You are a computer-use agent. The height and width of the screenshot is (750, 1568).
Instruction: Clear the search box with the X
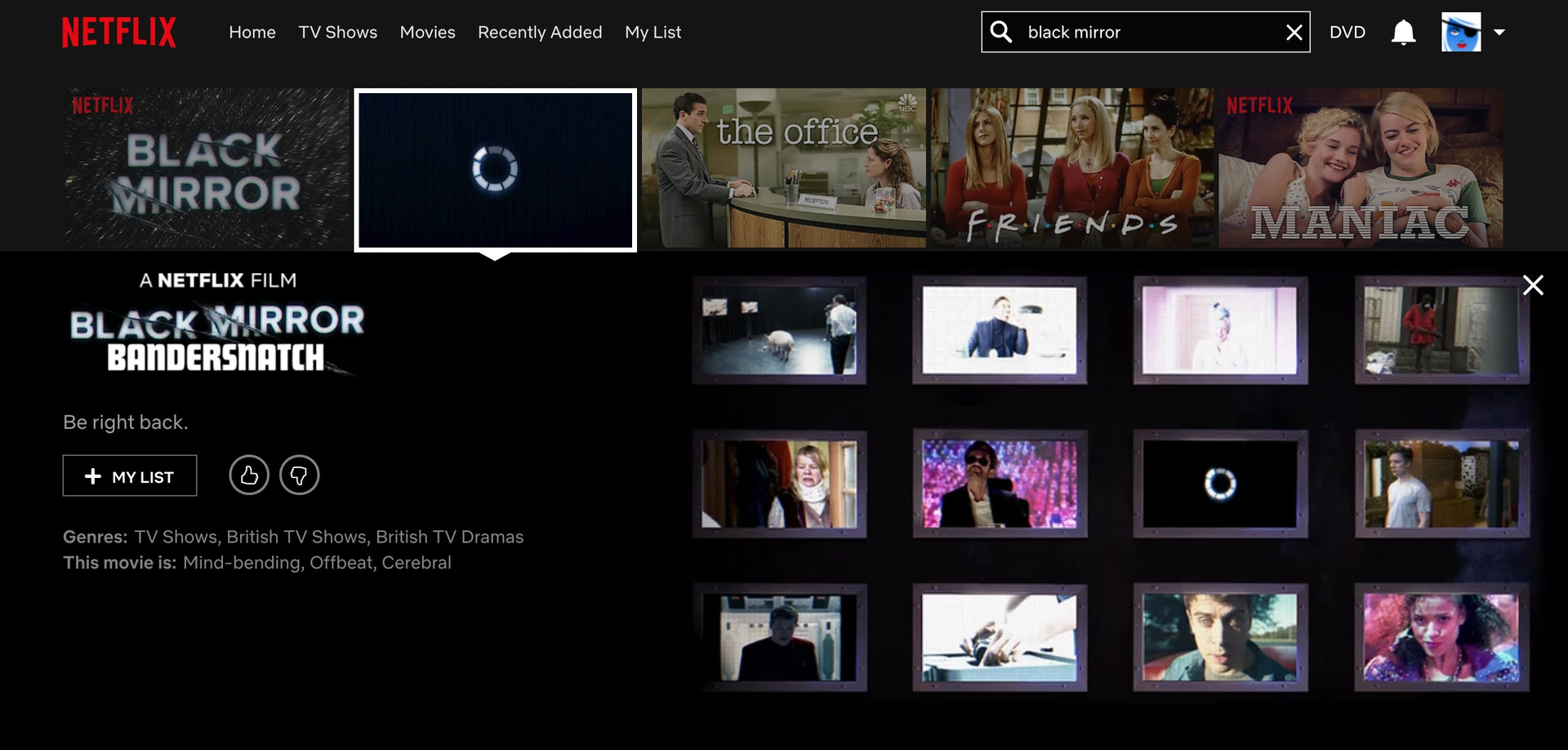[1294, 32]
